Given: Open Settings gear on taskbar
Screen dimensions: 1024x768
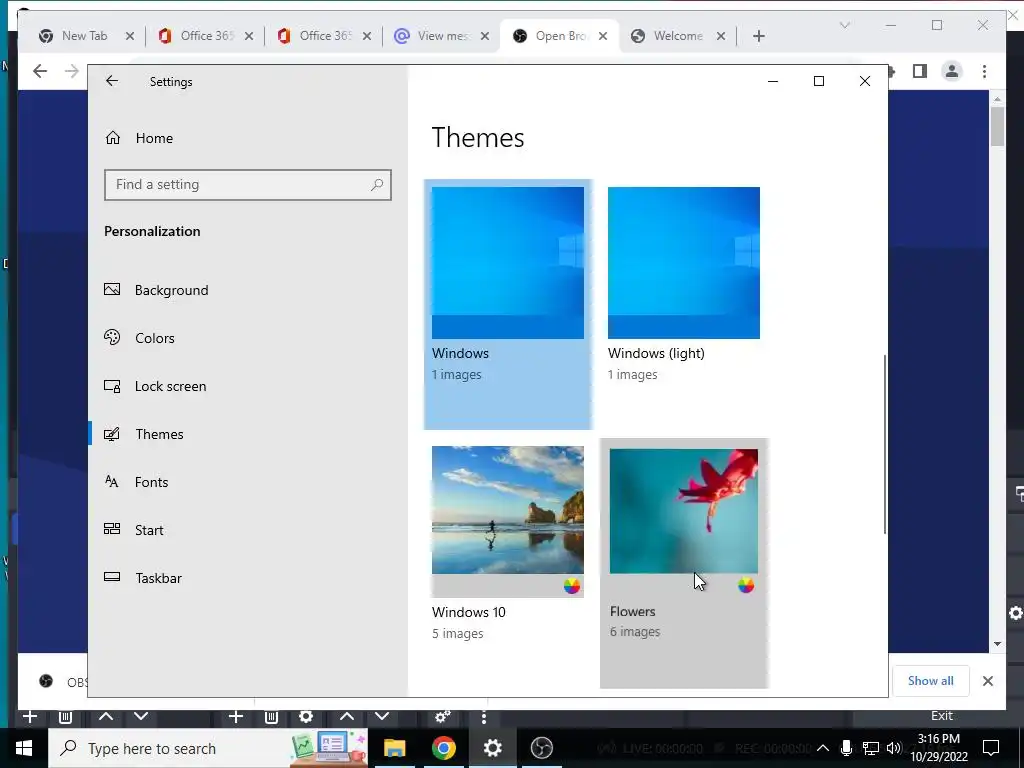Looking at the screenshot, I should 492,748.
